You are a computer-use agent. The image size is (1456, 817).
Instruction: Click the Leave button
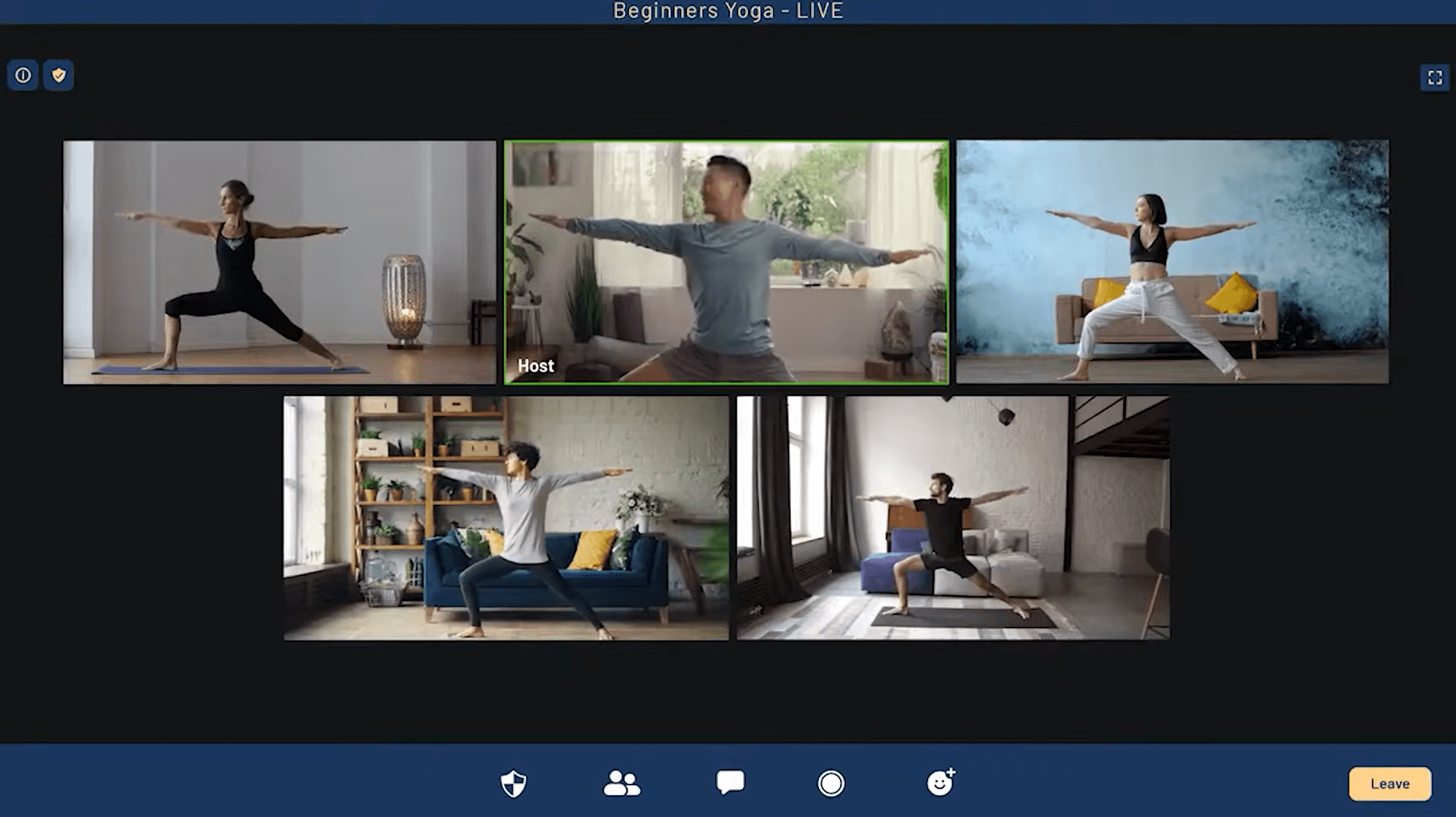point(1389,783)
